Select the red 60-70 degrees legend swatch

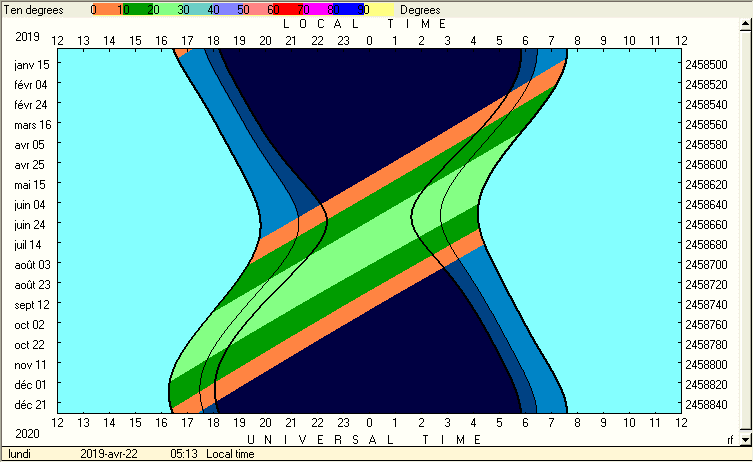pyautogui.click(x=289, y=10)
